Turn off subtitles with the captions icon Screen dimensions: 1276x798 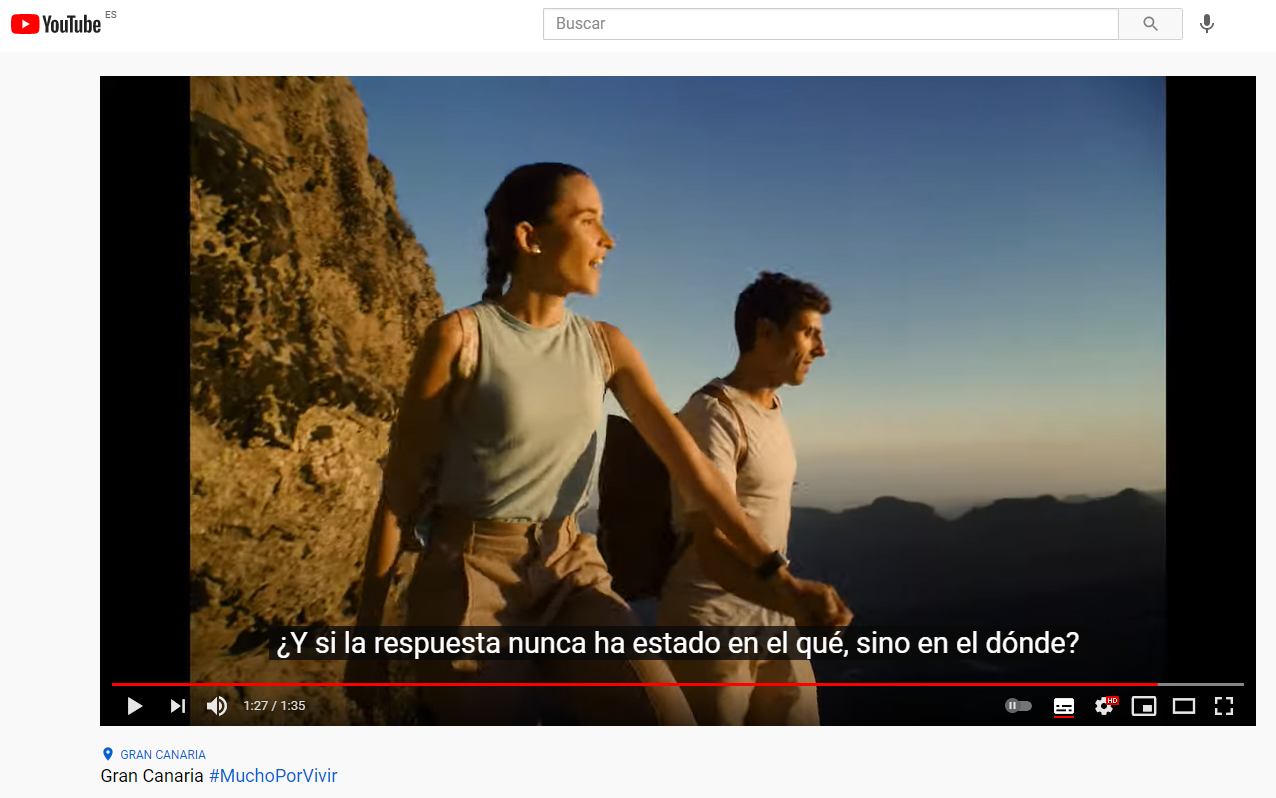(1064, 706)
